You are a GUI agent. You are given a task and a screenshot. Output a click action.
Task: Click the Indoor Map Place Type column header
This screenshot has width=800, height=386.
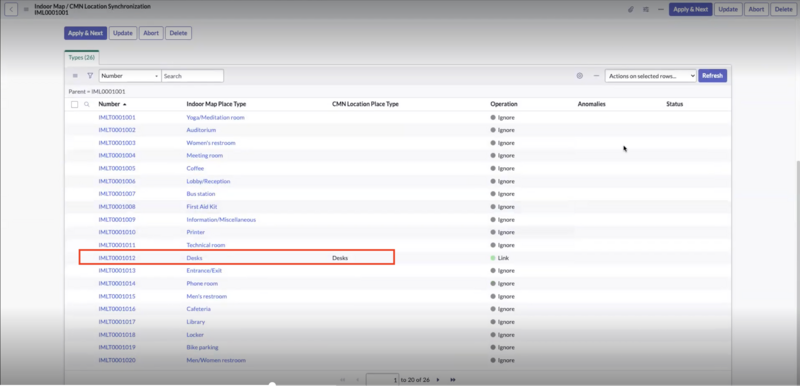coord(216,104)
